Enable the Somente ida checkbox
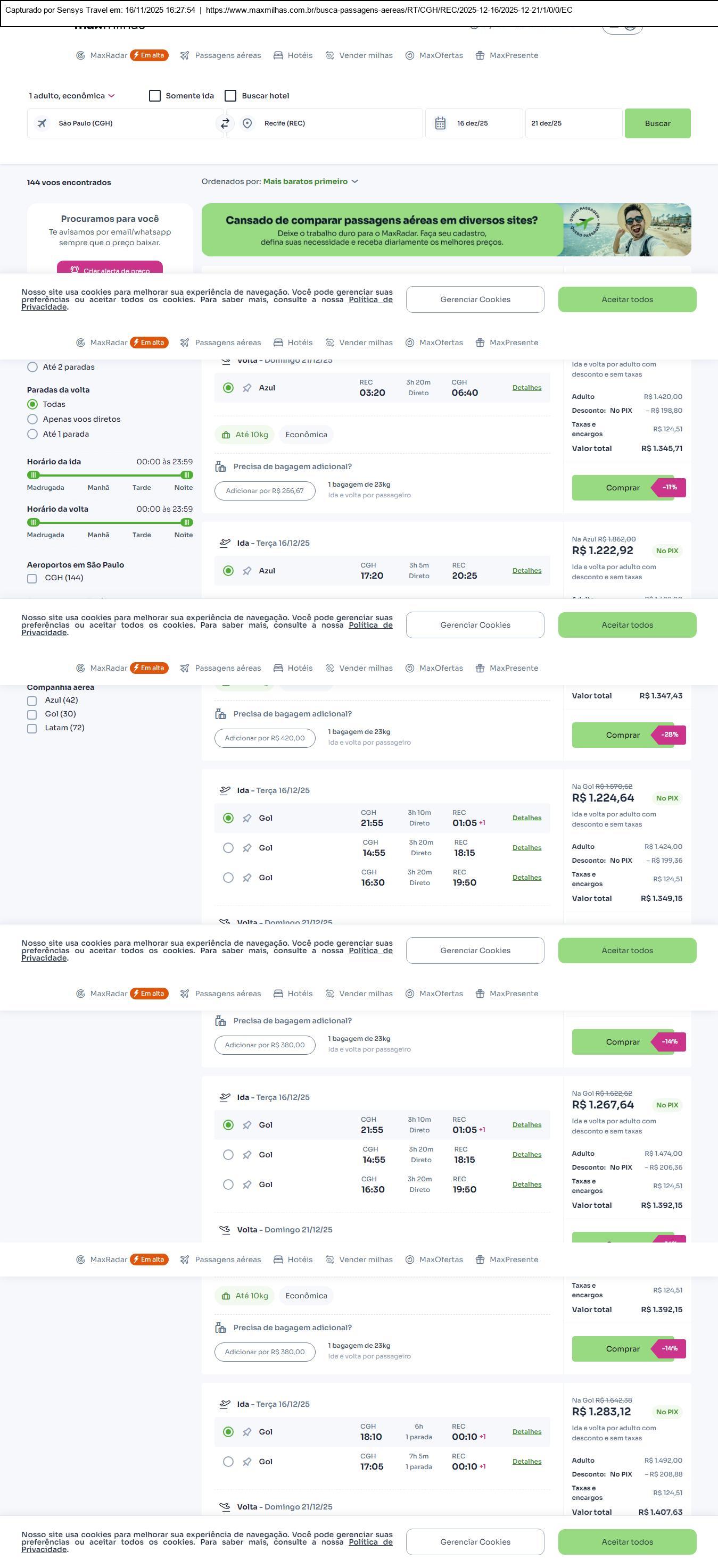 click(x=155, y=96)
